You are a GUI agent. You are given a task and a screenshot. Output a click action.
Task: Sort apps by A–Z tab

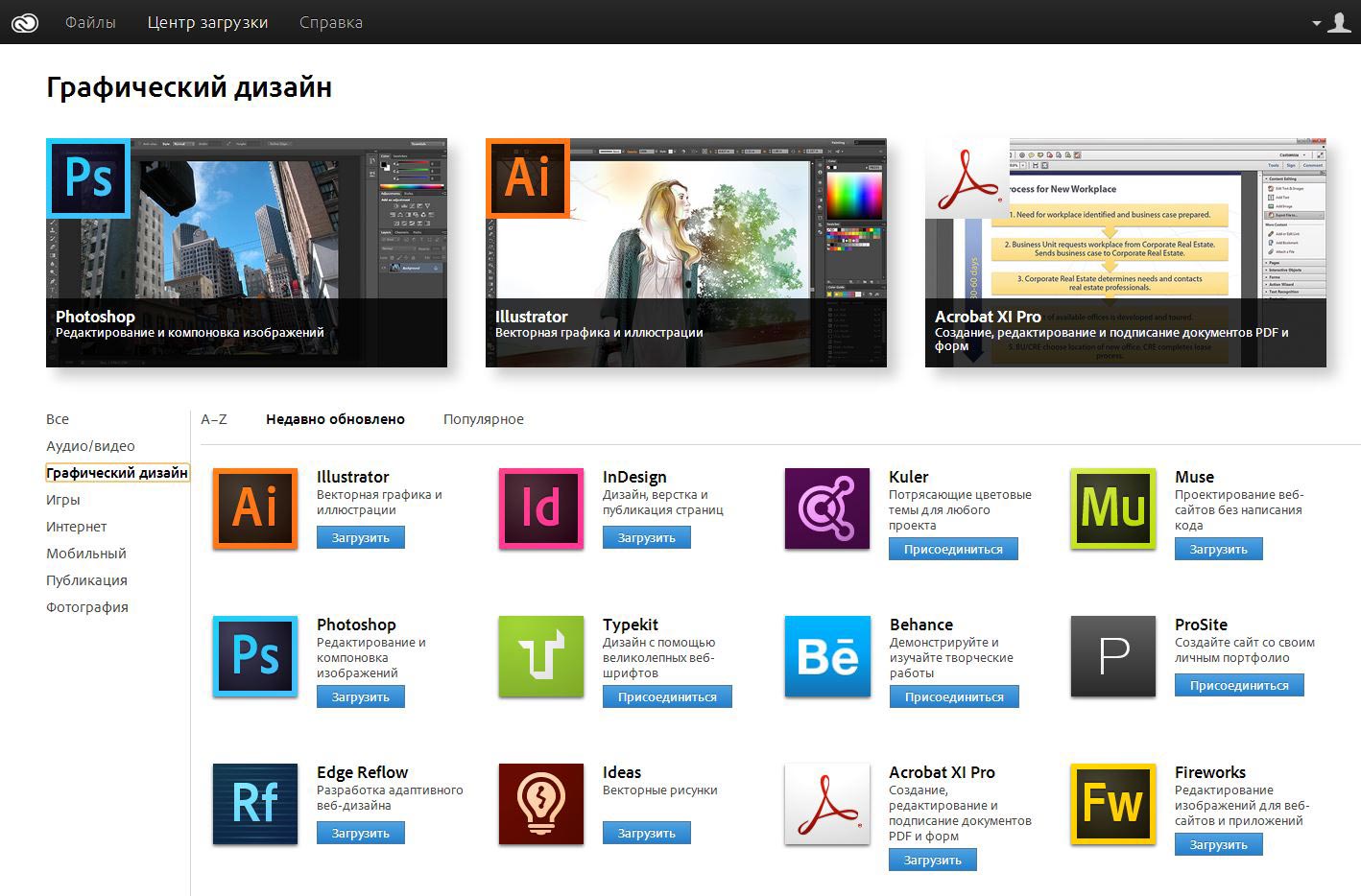click(x=214, y=419)
